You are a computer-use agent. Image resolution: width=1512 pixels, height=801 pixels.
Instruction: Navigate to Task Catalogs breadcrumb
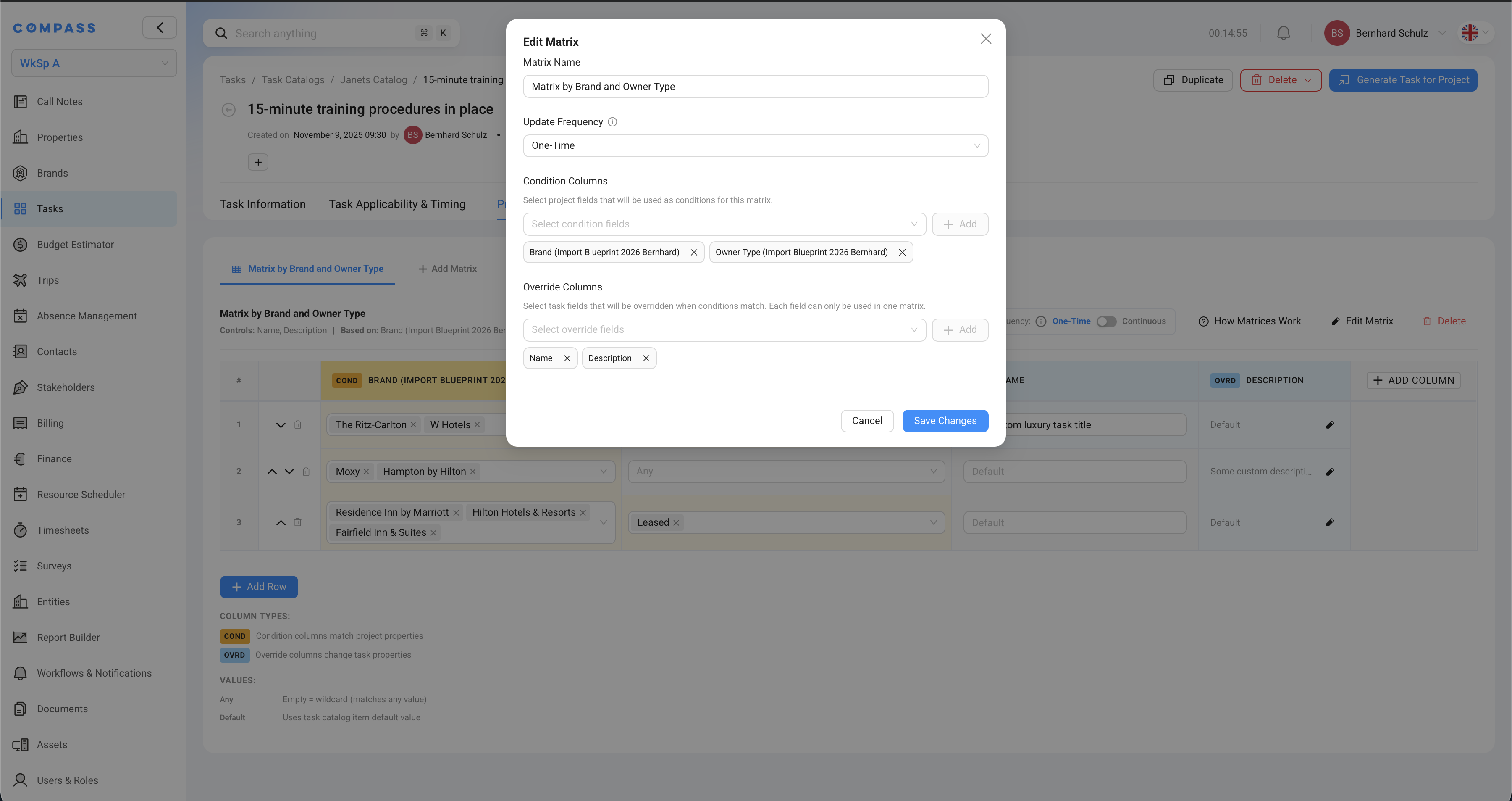point(293,80)
